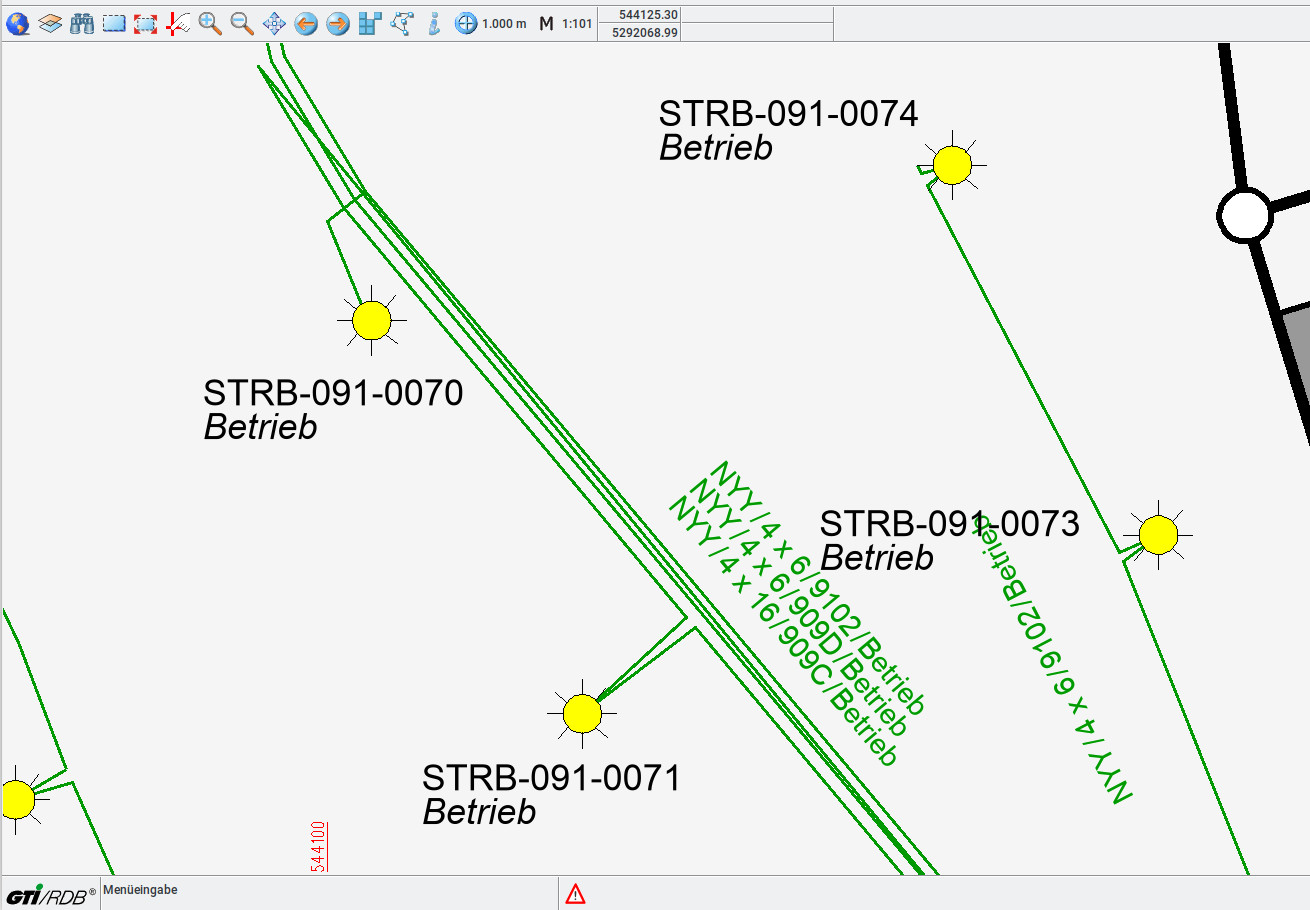This screenshot has height=910, width=1310.
Task: Click the red warning triangle in status bar
Action: pyautogui.click(x=575, y=894)
